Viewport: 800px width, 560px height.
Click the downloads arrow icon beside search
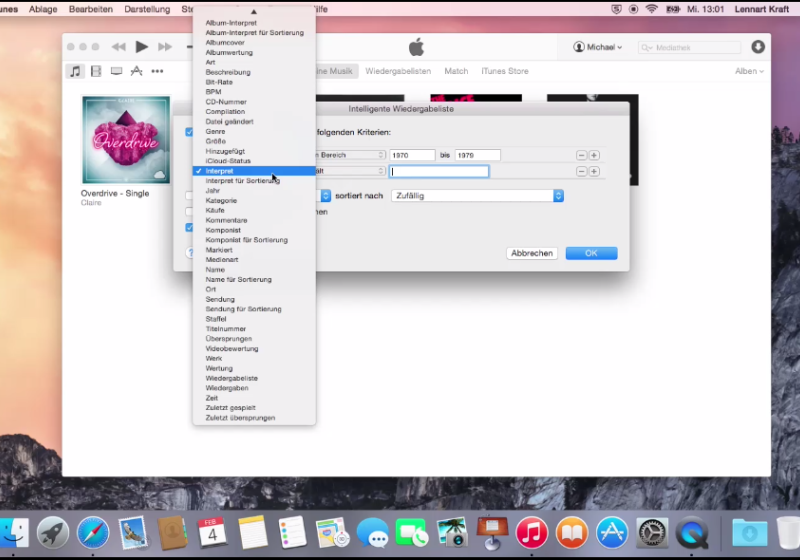pos(757,47)
